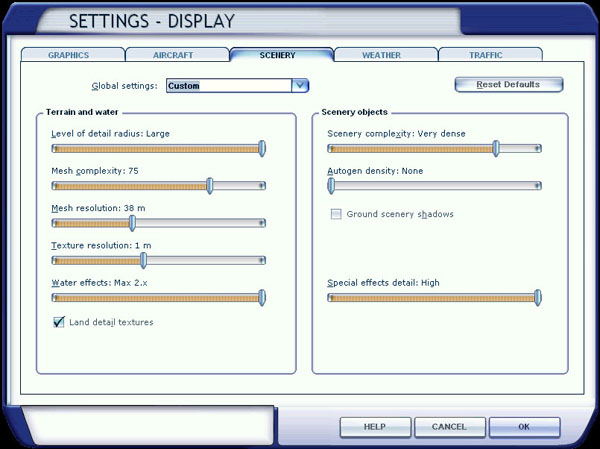
Task: Confirm settings with OK button
Action: pos(524,427)
